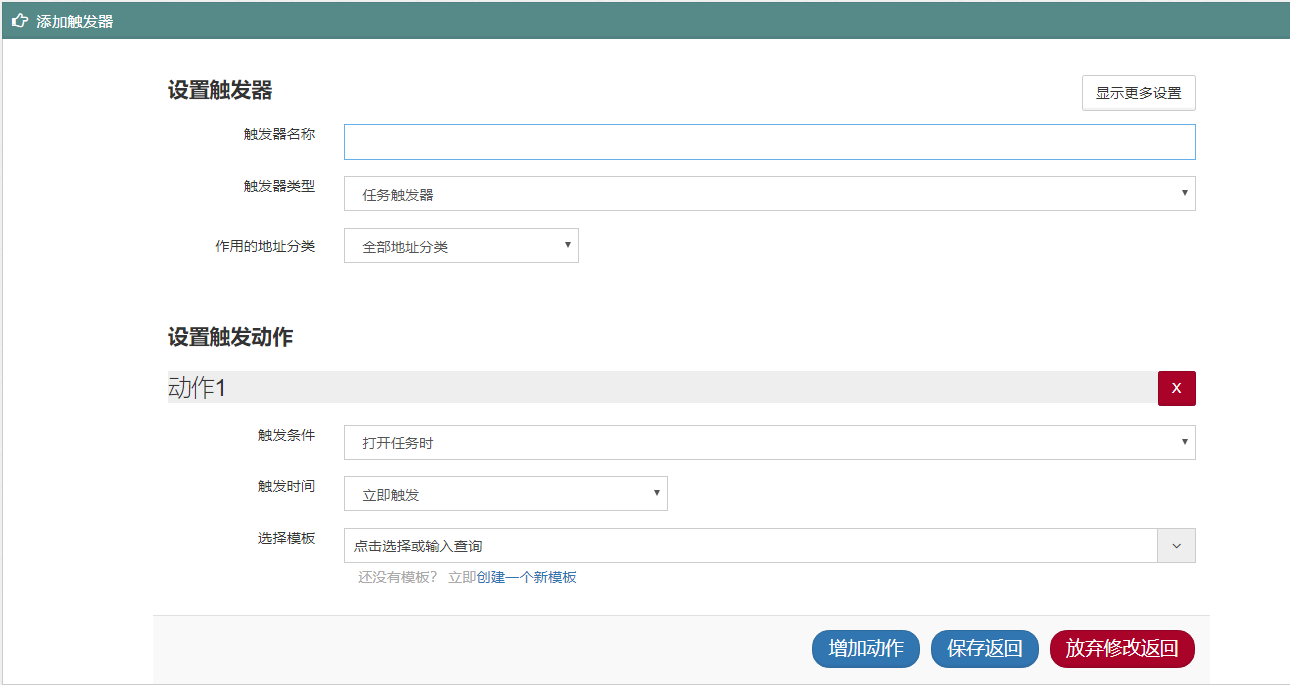Click the 设置触发器 section heading
This screenshot has height=685, width=1290.
[x=220, y=91]
